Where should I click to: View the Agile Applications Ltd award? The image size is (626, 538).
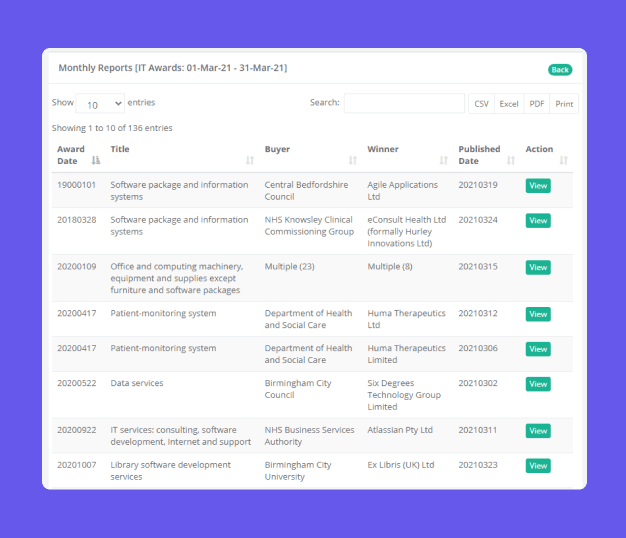tap(538, 186)
